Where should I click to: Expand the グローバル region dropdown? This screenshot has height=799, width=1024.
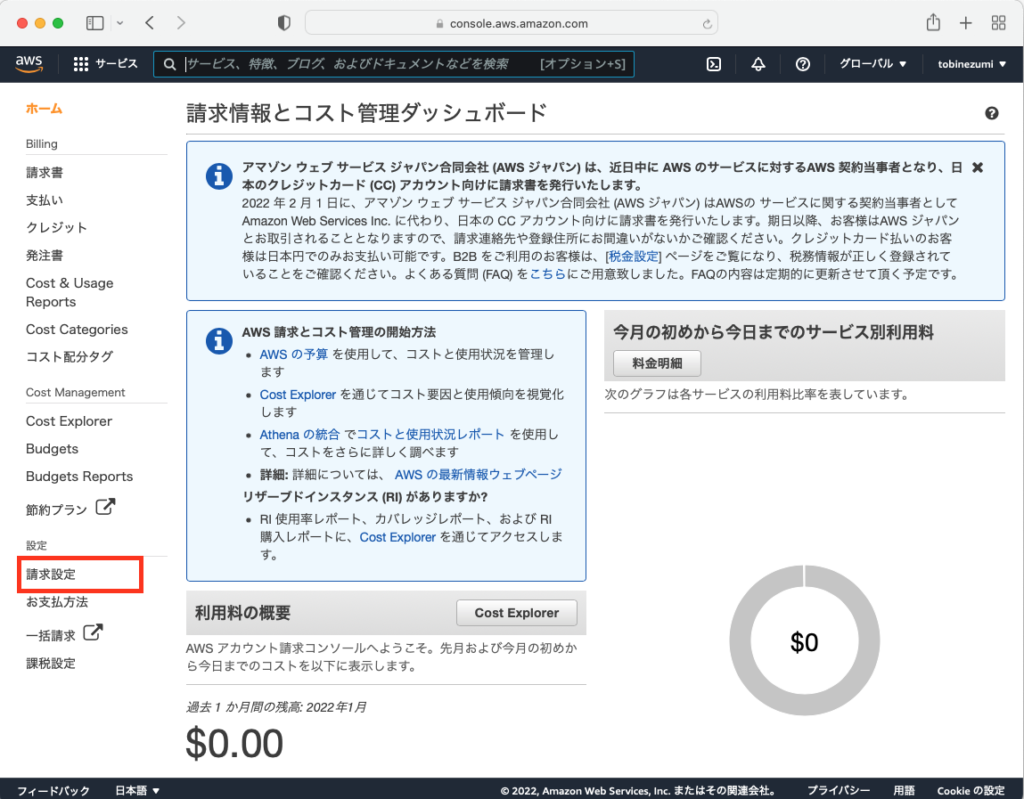coord(872,64)
